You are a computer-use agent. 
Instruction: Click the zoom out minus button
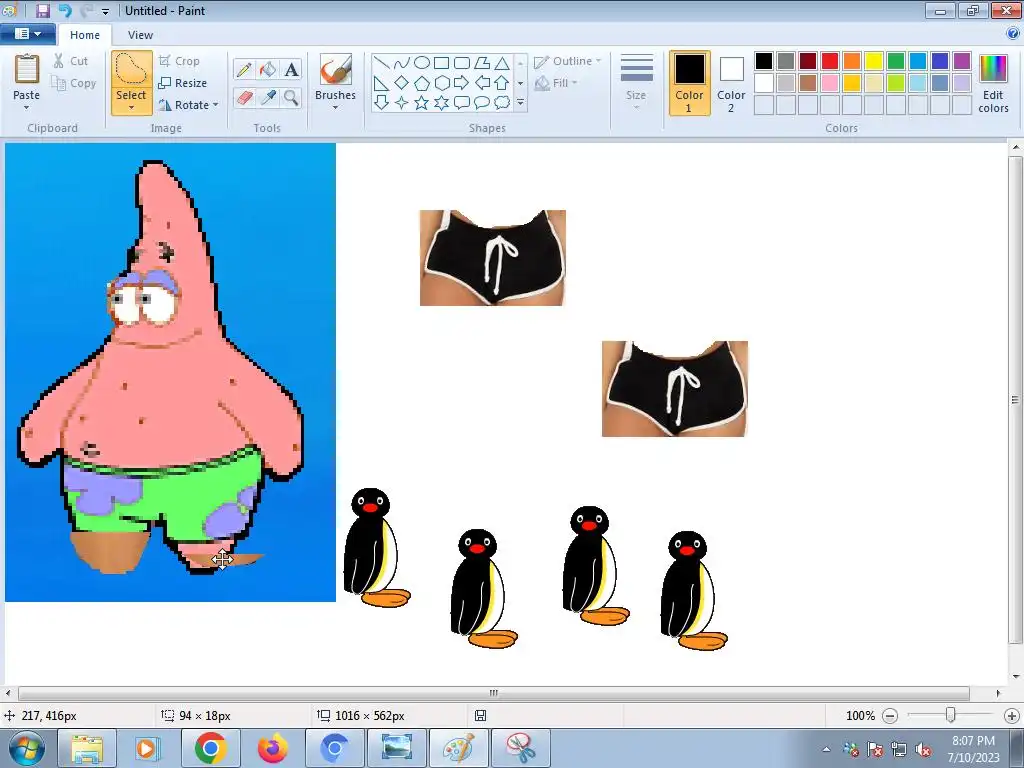pyautogui.click(x=889, y=716)
